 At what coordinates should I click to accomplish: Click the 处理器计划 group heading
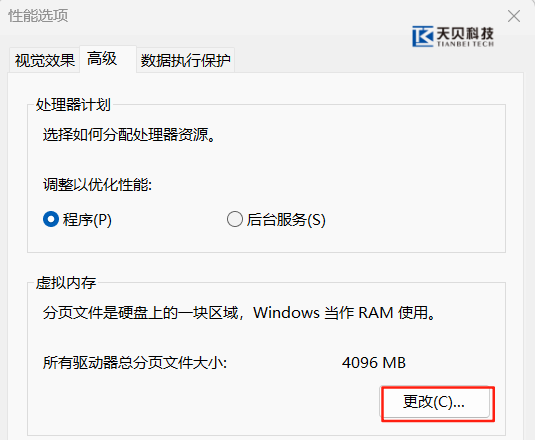point(73,104)
